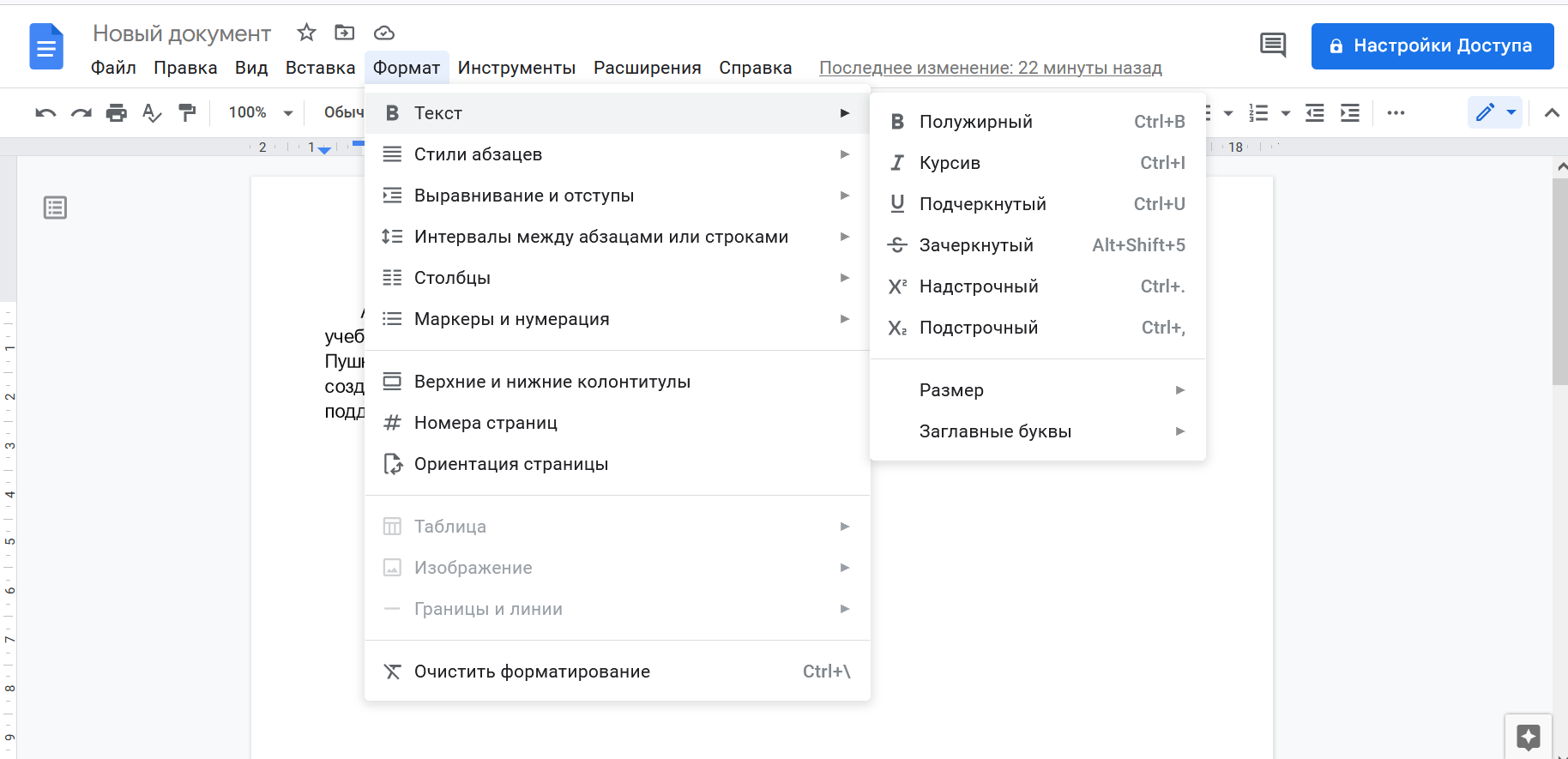Apply Подчеркнутый underline formatting

(x=1038, y=204)
